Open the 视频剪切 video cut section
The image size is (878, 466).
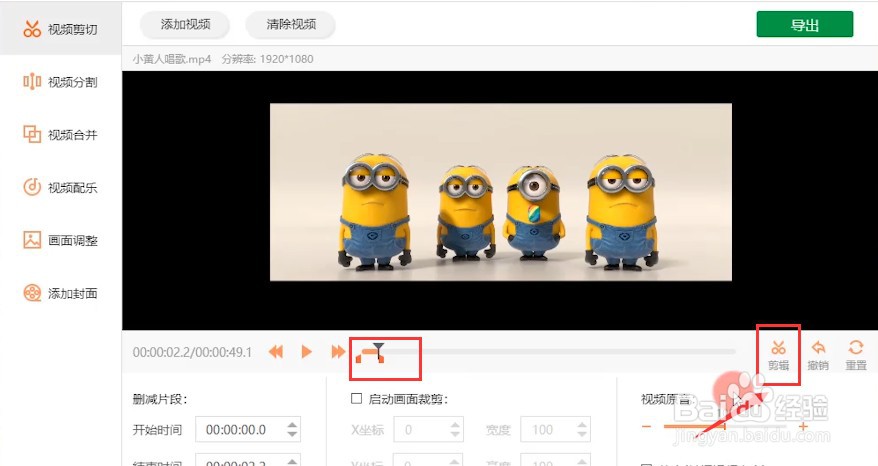60,29
